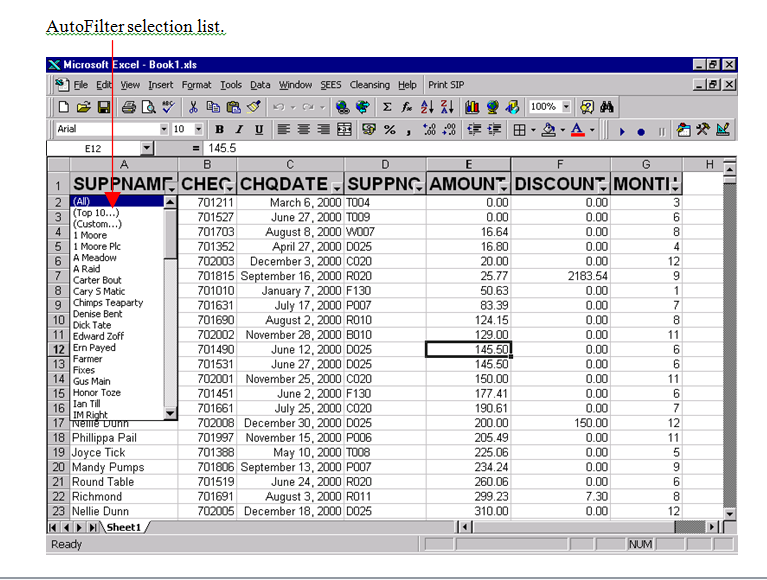
Task: Click the Merge and Center icon
Action: 344,130
